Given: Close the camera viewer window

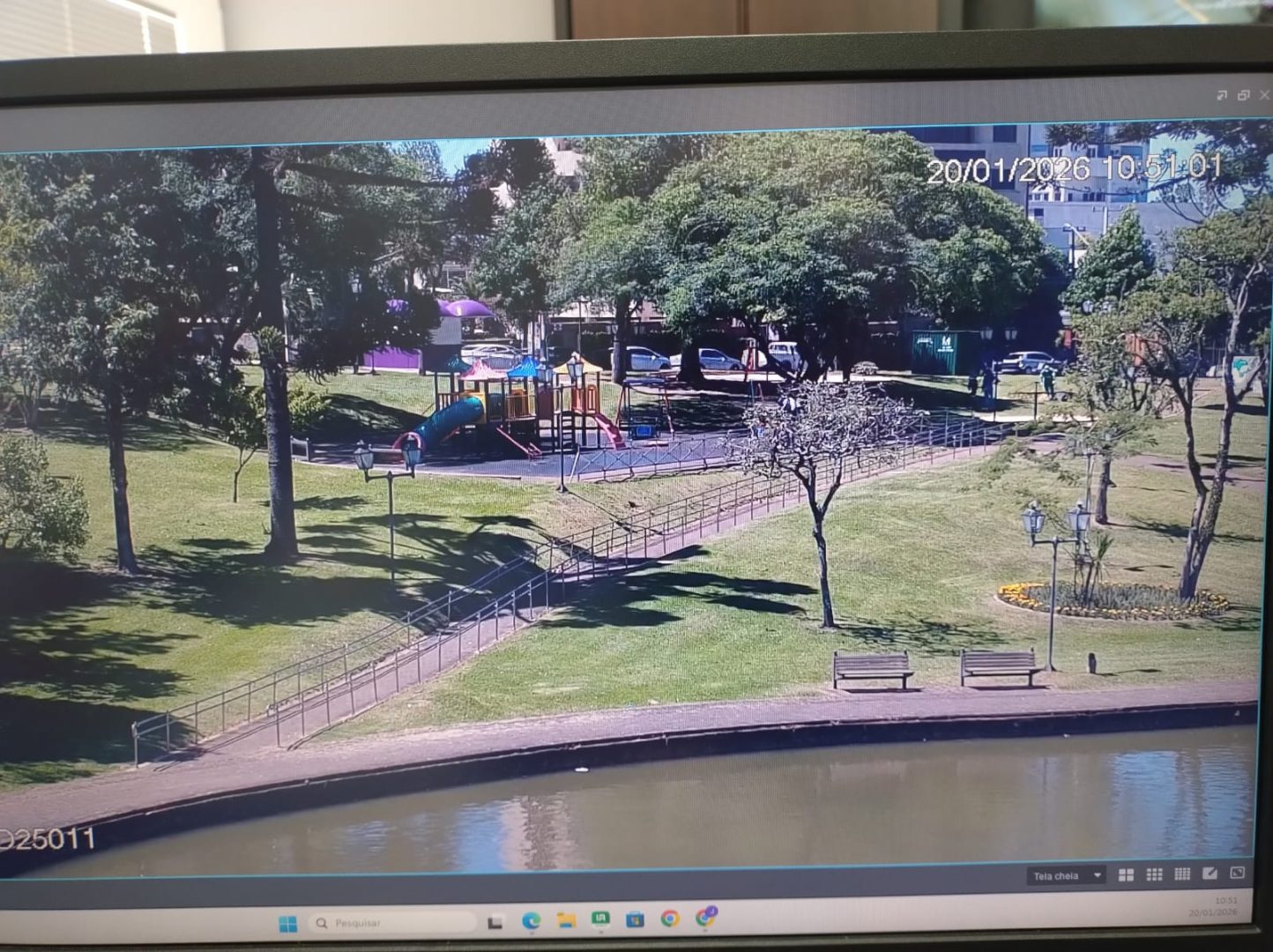Looking at the screenshot, I should pyautogui.click(x=1264, y=95).
